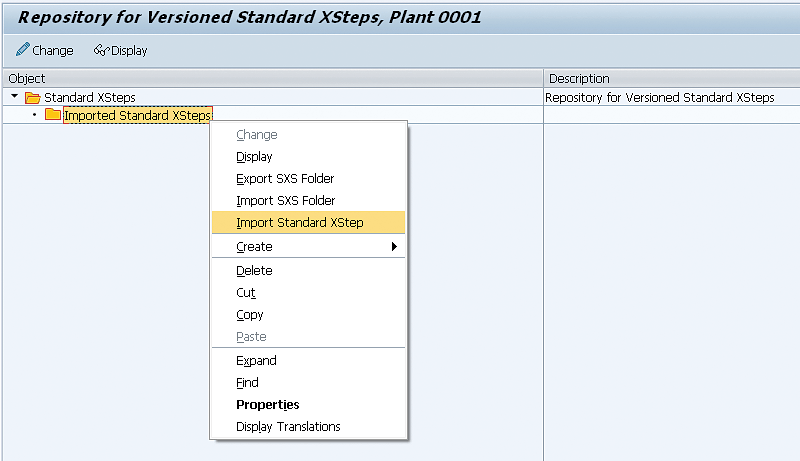Click the Standard XSteps open folder icon

(33, 97)
